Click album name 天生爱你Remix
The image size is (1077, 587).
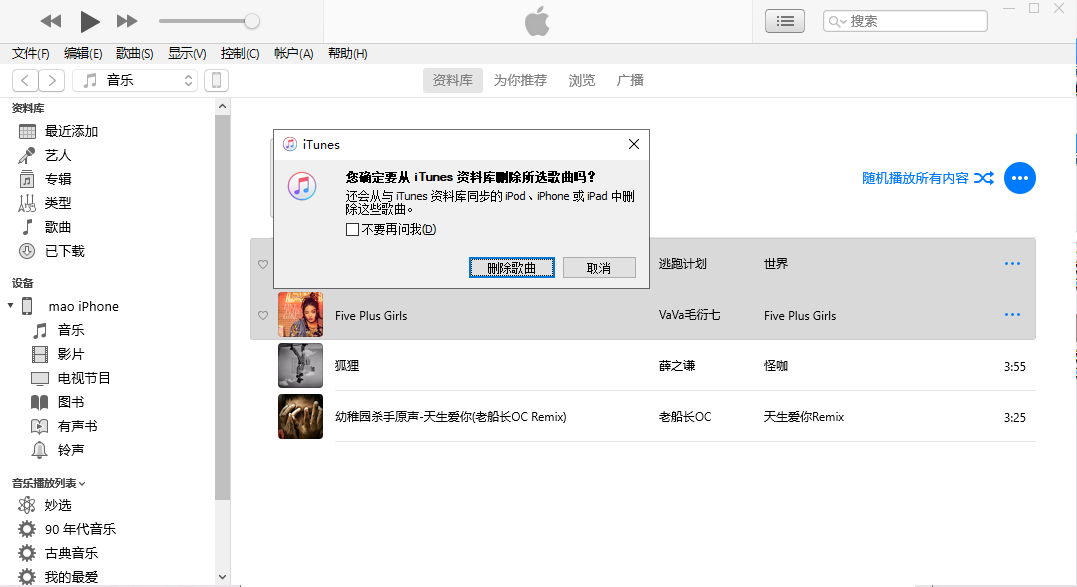pos(804,417)
